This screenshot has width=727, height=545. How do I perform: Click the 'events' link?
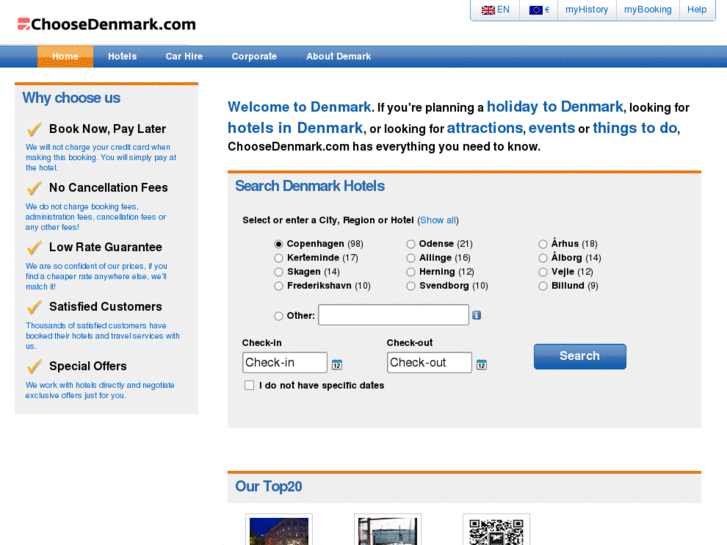pos(551,128)
